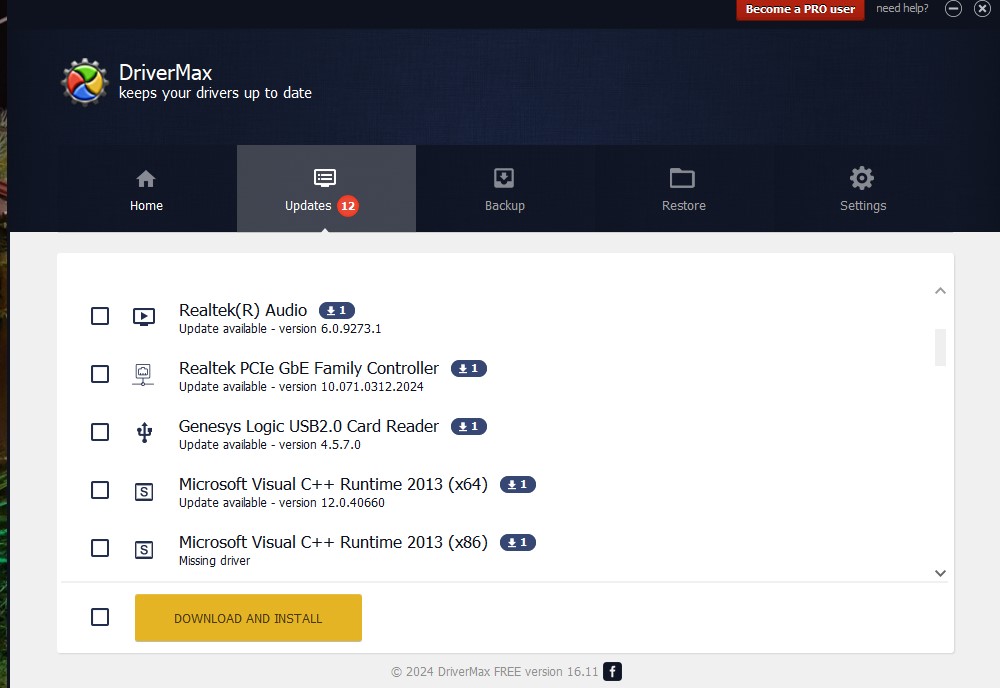Click the Missing driver status text

(x=214, y=561)
